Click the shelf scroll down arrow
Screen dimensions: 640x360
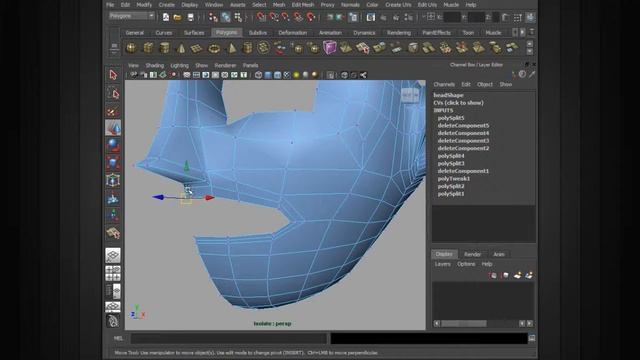(530, 52)
